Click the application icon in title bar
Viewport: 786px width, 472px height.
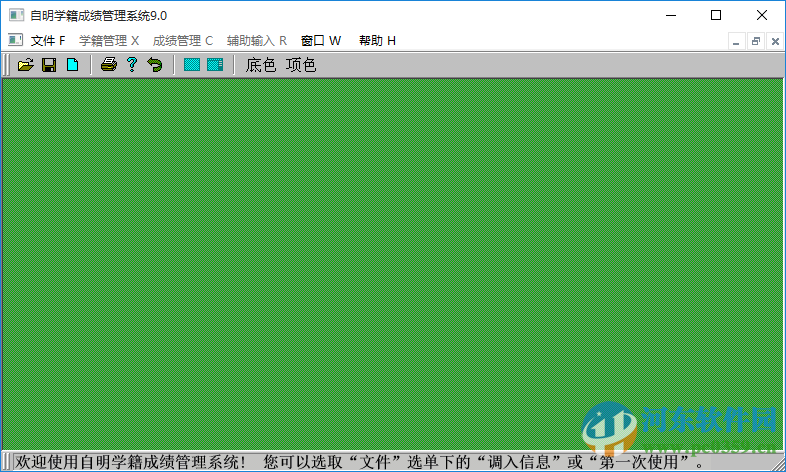pyautogui.click(x=16, y=15)
